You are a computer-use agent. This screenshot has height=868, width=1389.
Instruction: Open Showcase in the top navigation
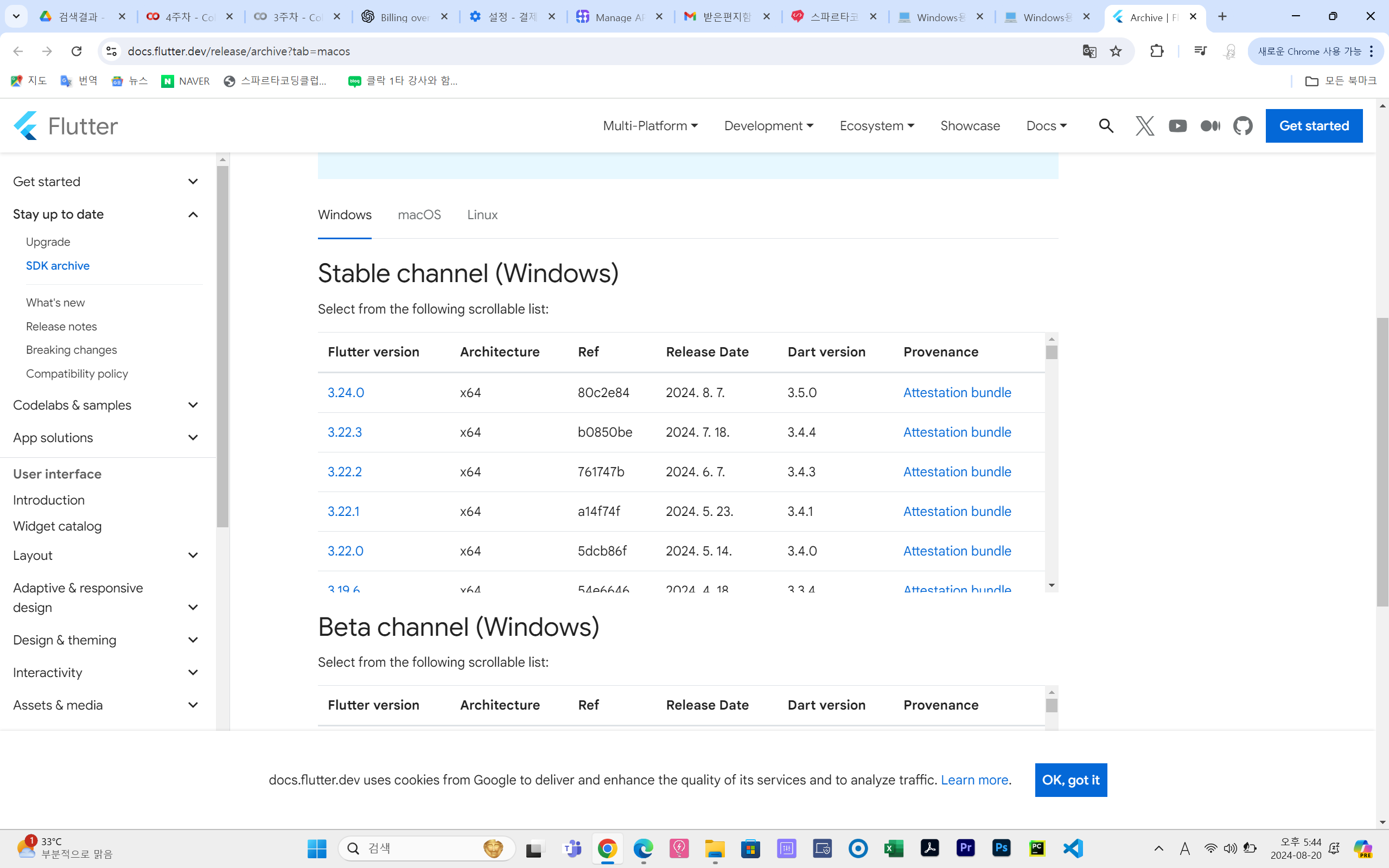point(970,126)
